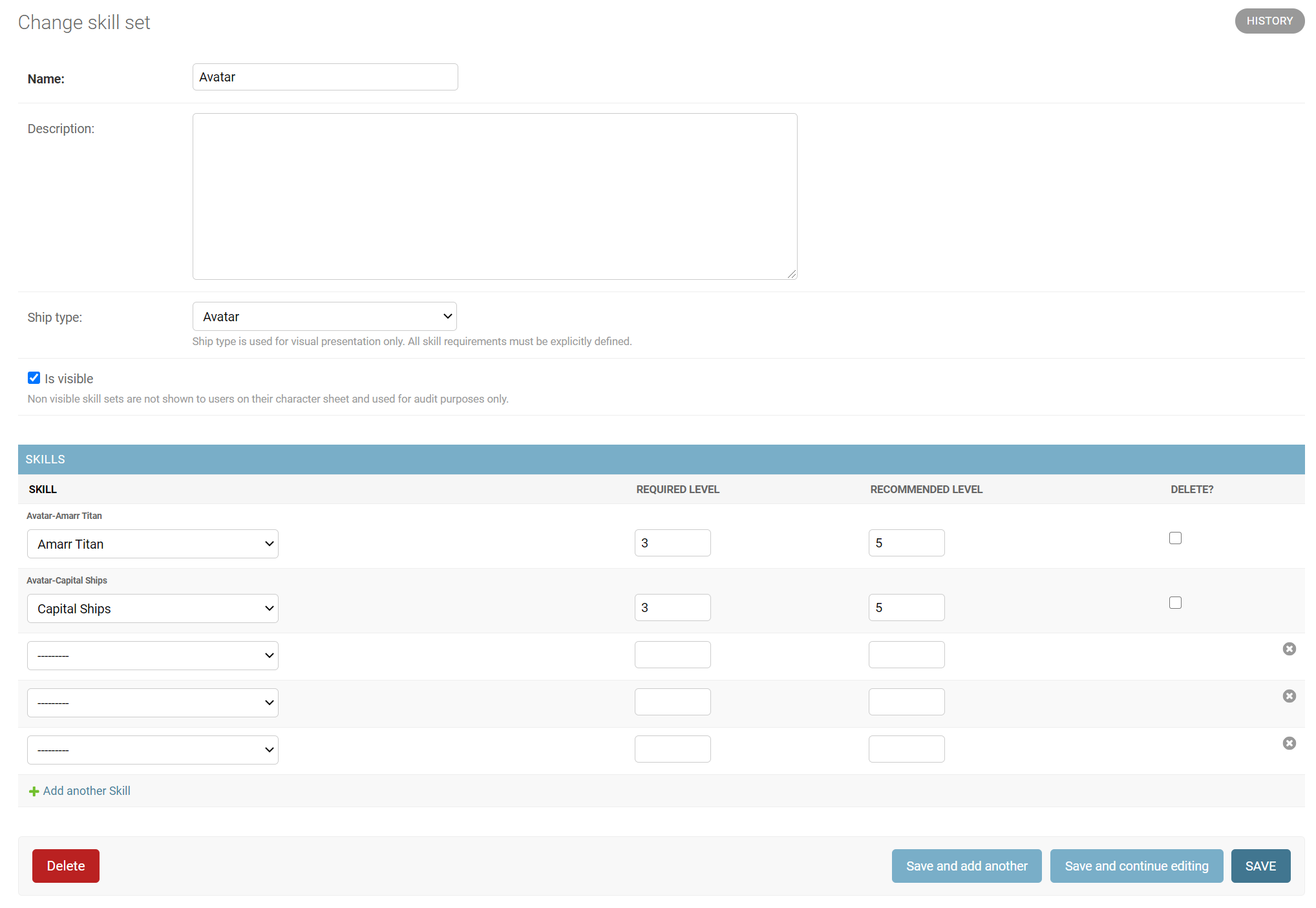Click into the Name field

(325, 77)
